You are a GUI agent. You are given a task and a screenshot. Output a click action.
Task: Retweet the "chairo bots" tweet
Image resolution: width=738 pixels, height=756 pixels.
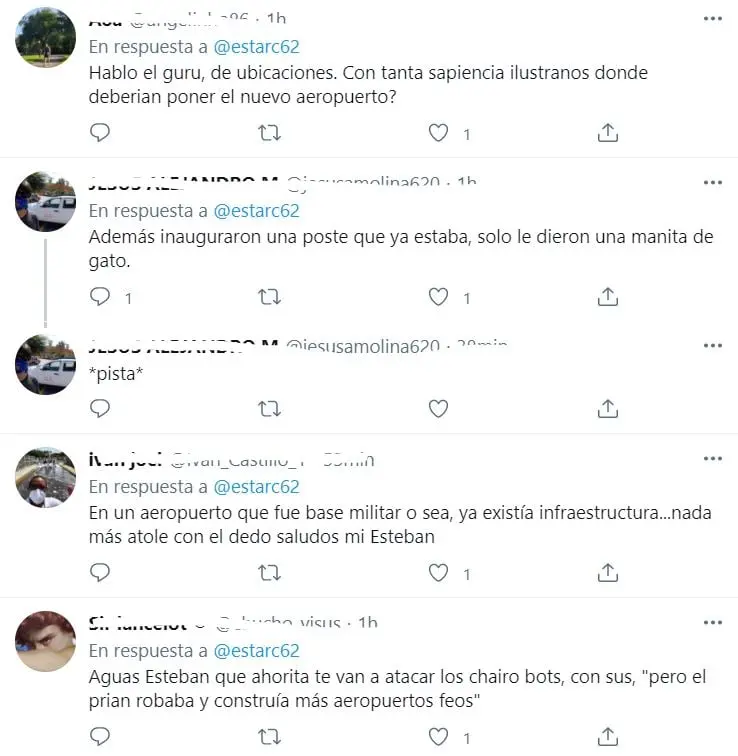(x=269, y=737)
